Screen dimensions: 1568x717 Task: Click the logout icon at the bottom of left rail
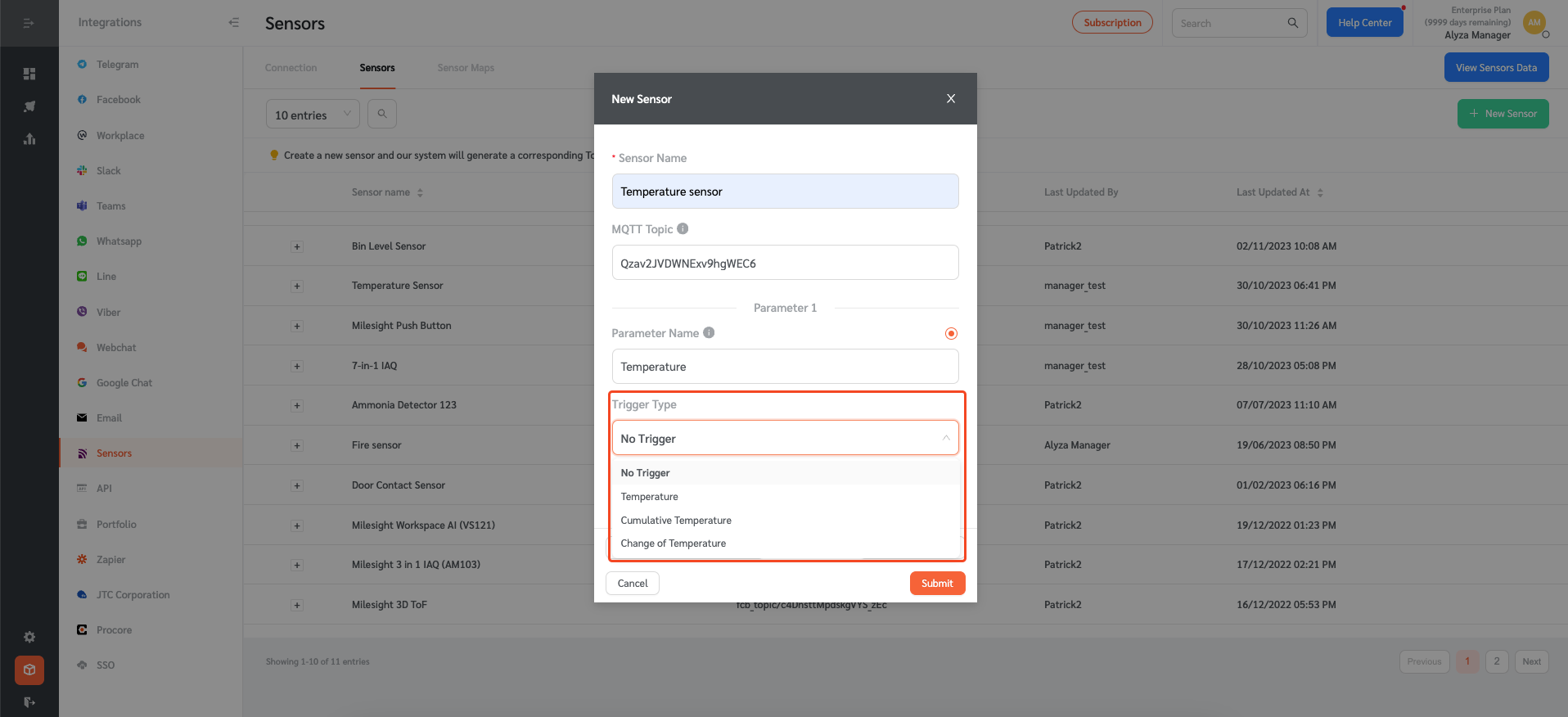click(x=29, y=702)
